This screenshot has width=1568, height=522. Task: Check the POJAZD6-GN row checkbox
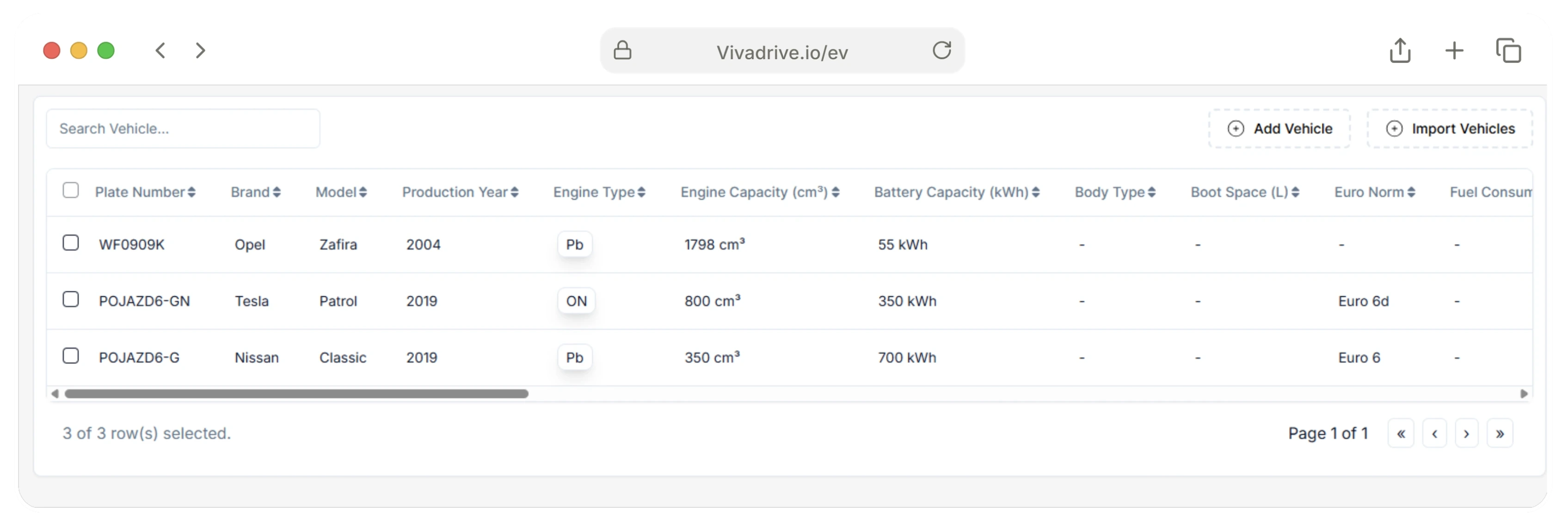point(71,299)
